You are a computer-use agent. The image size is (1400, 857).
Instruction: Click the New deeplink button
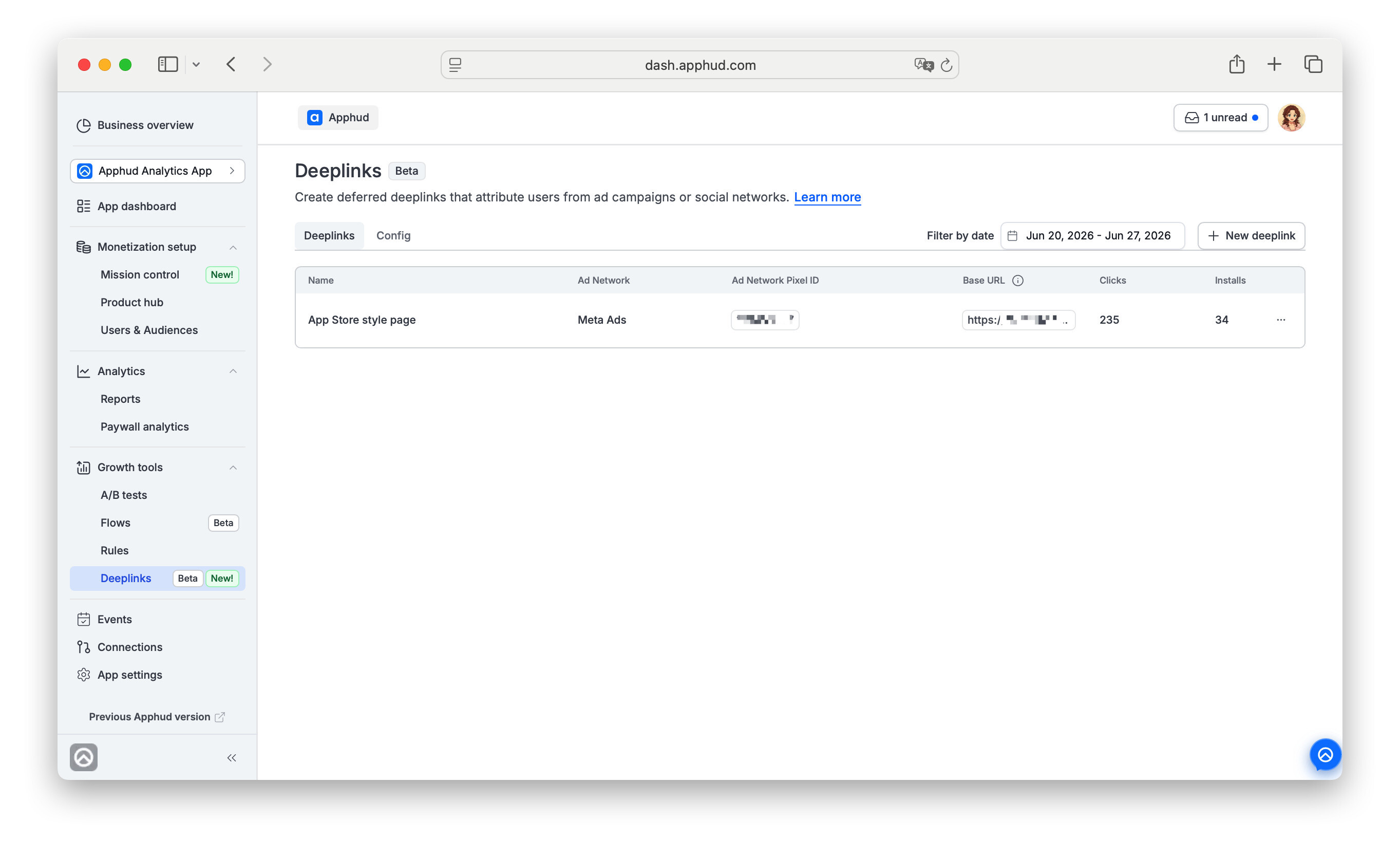click(1251, 236)
